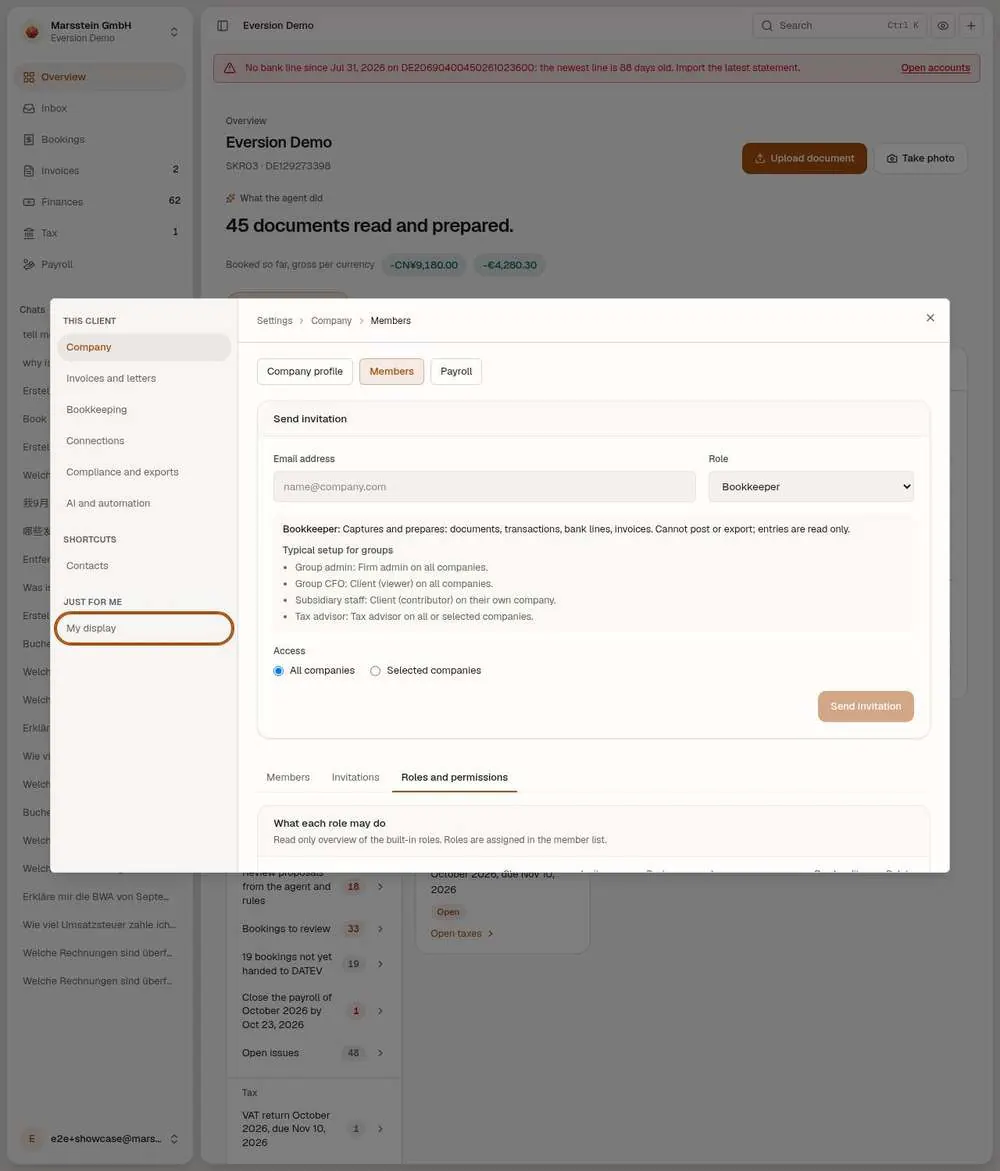The height and width of the screenshot is (1171, 1000).
Task: Click the plus icon in top bar
Action: click(x=971, y=25)
